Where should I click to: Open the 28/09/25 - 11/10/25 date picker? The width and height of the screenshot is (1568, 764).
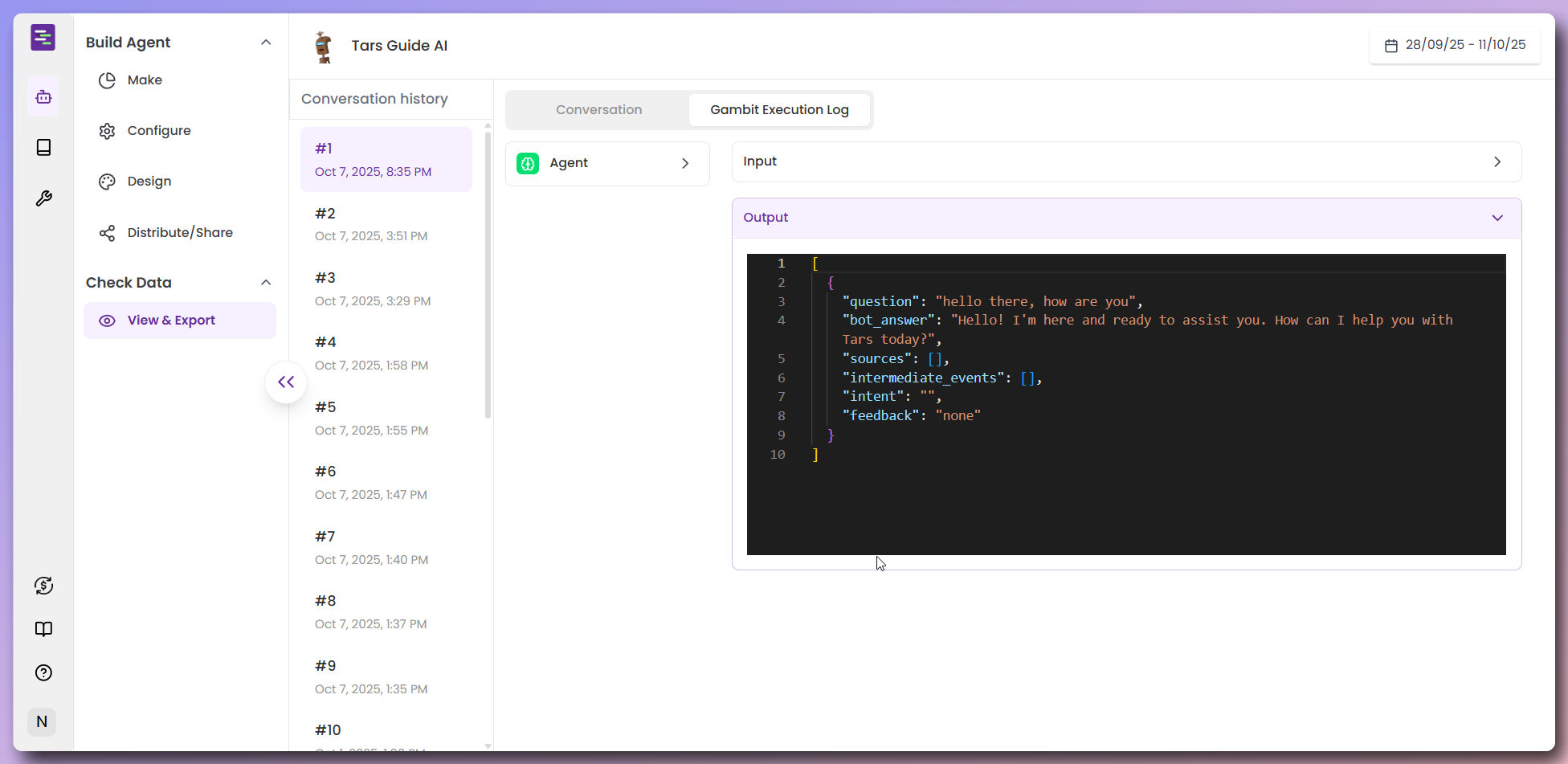pyautogui.click(x=1455, y=45)
